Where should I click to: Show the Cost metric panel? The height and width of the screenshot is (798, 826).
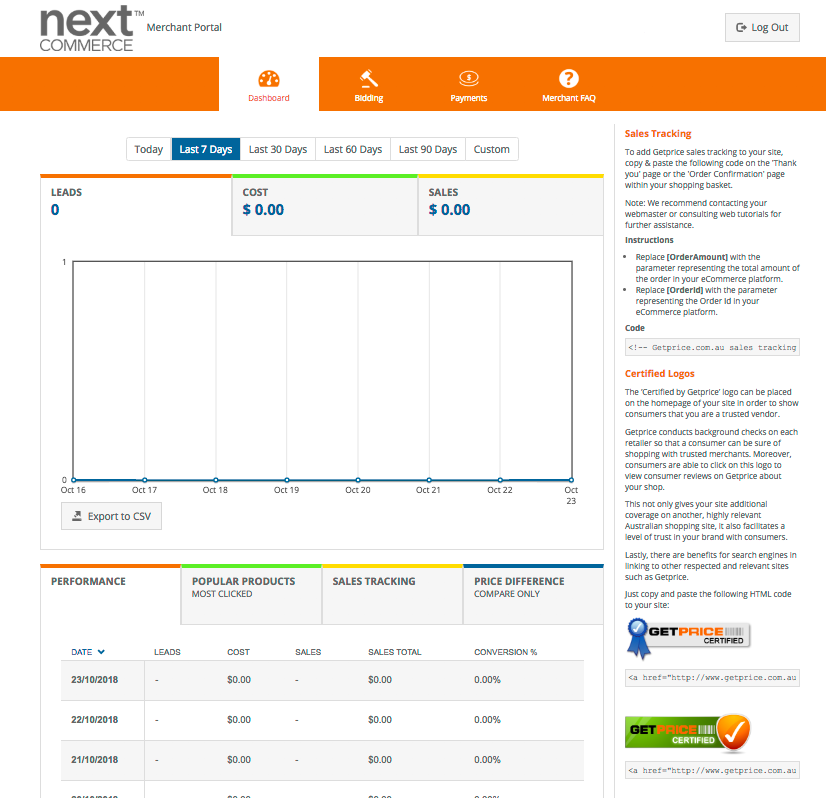click(324, 204)
